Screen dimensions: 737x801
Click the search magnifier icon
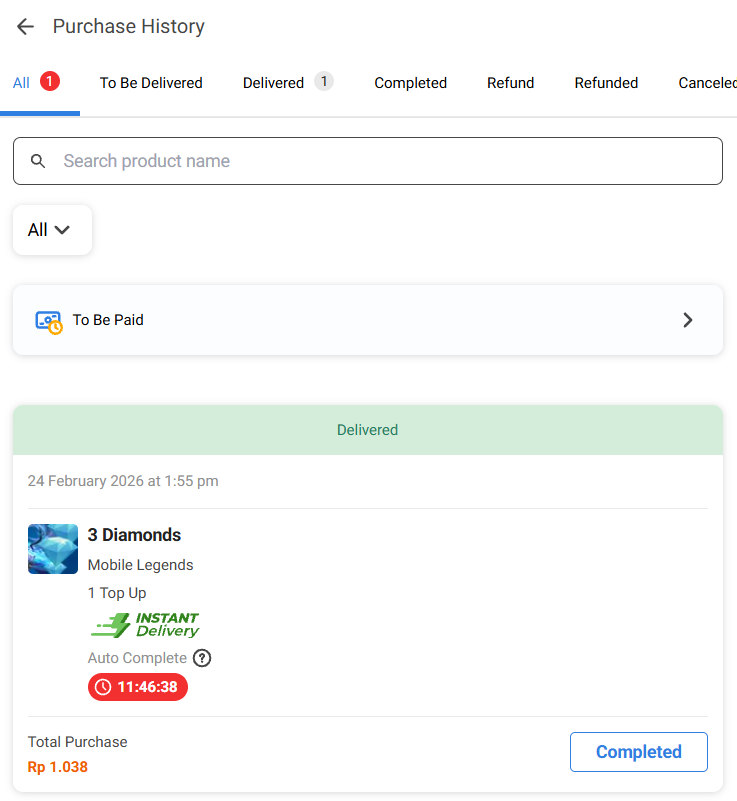pos(38,161)
